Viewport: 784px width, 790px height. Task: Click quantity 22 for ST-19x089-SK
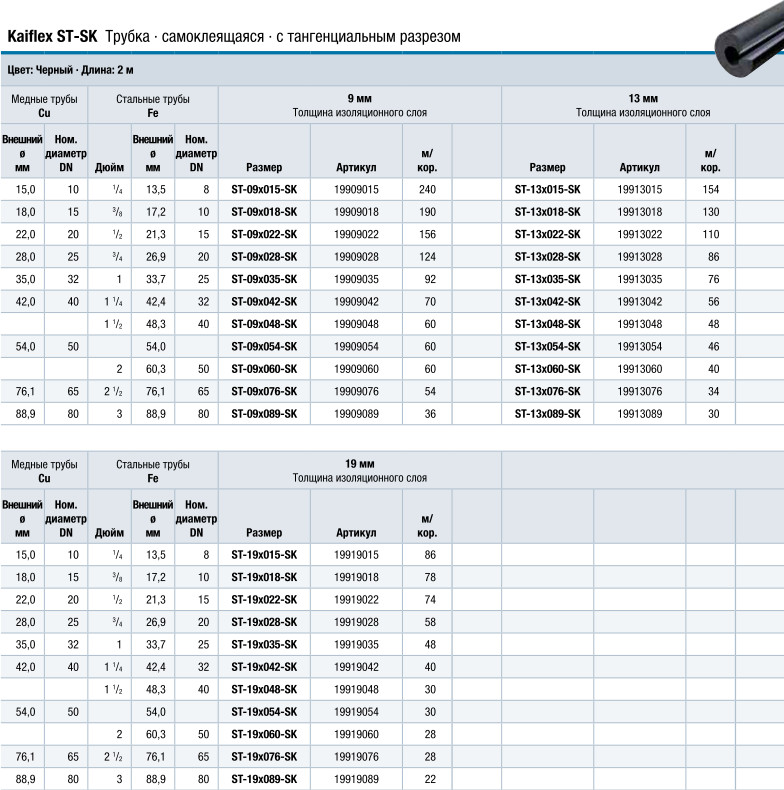[430, 779]
